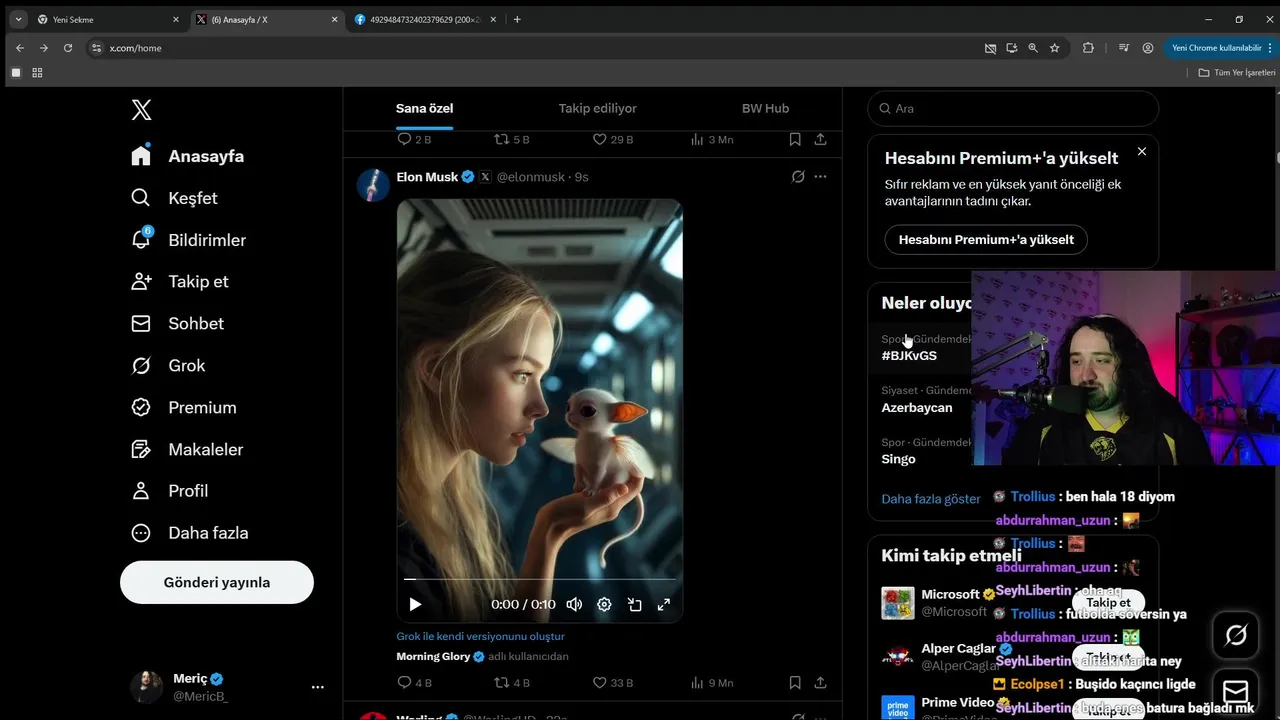Click the X logo in sidebar
Viewport: 1280px width, 720px height.
[x=141, y=110]
